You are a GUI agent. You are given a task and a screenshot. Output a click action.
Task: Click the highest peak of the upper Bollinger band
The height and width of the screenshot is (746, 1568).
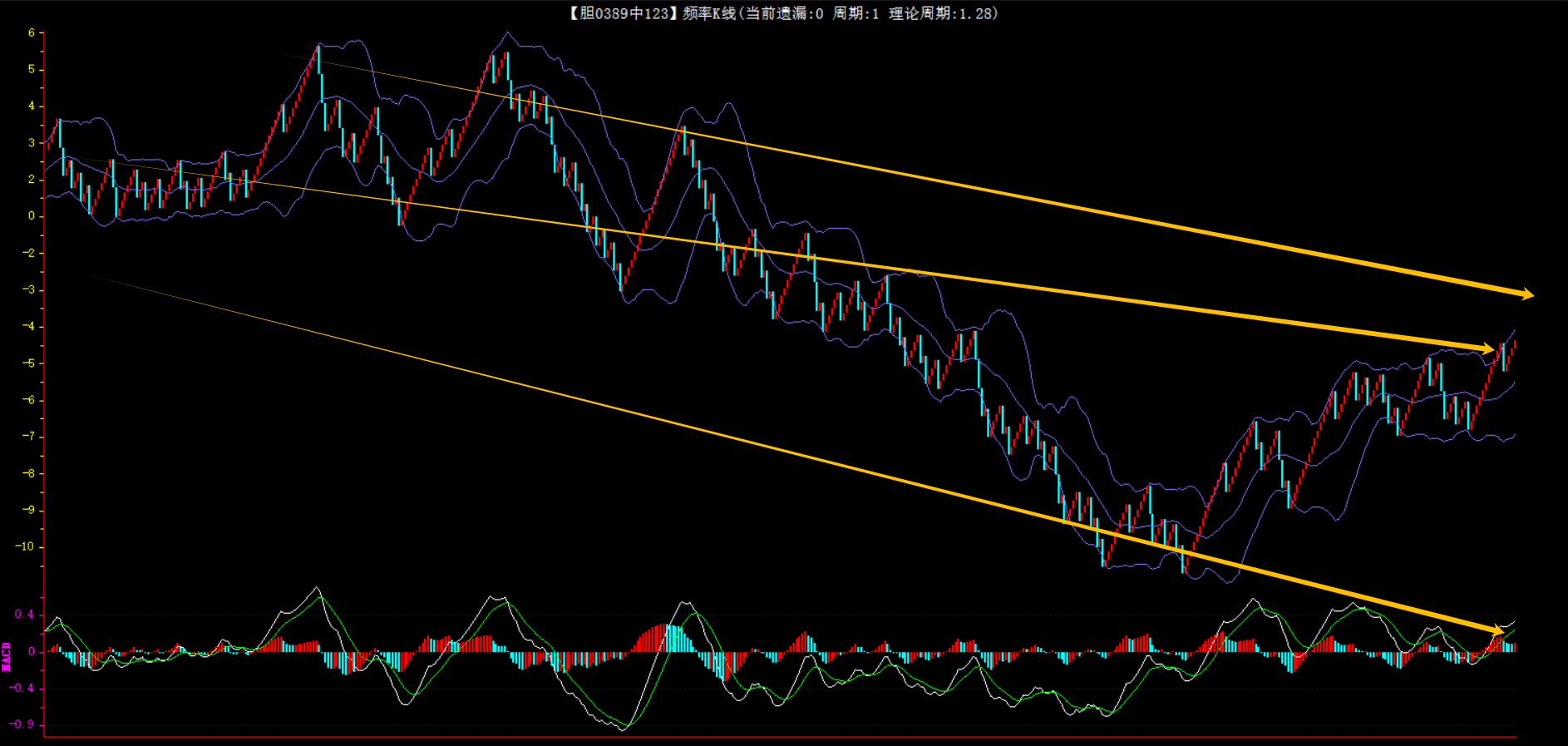(508, 32)
